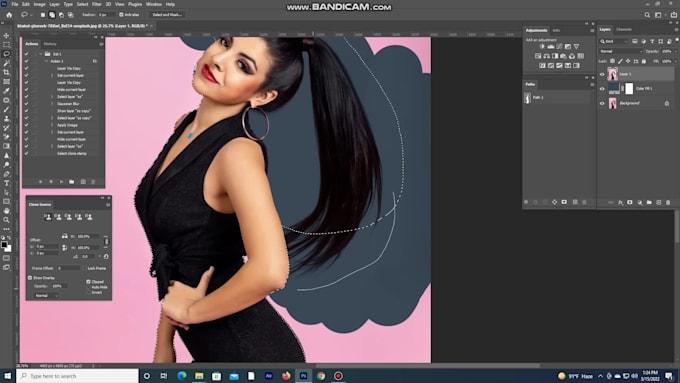Click Windows taskbar search box
The height and width of the screenshot is (383, 680).
[78, 376]
